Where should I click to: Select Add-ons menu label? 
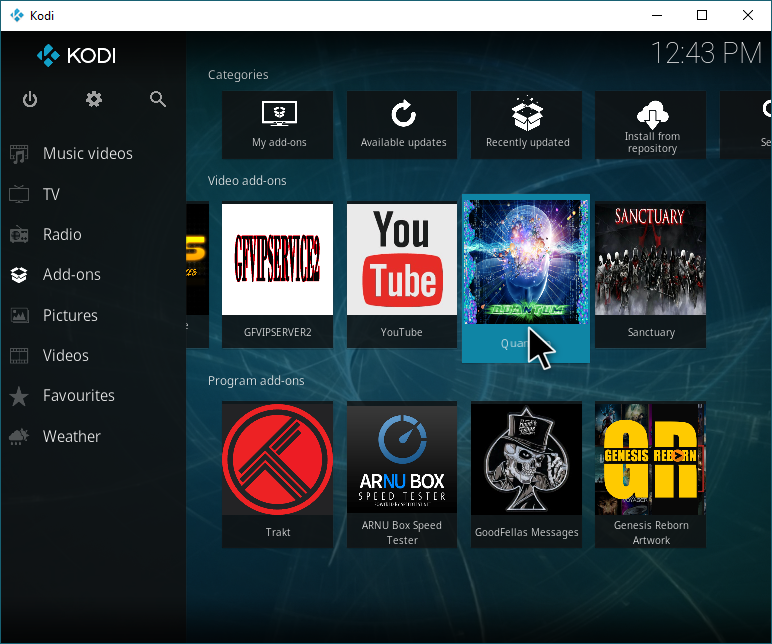pos(72,275)
